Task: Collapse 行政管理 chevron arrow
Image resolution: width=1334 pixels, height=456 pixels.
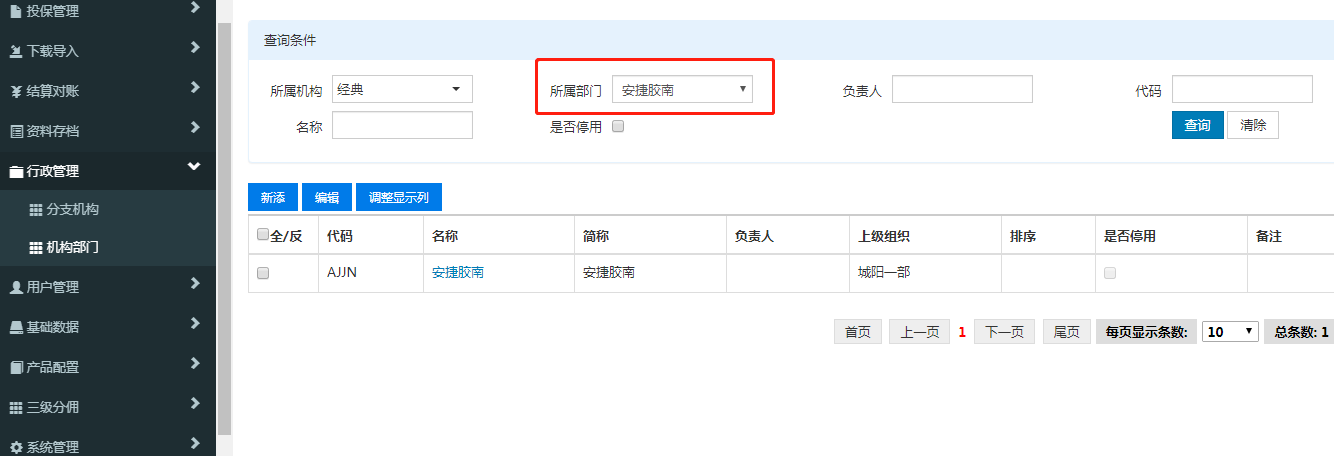Action: (x=194, y=167)
